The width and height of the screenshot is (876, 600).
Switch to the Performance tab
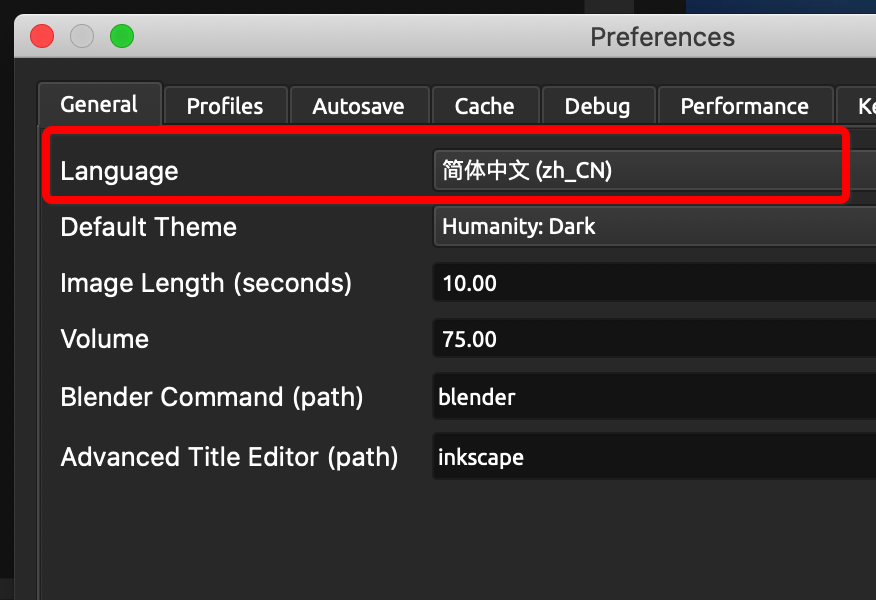click(744, 106)
